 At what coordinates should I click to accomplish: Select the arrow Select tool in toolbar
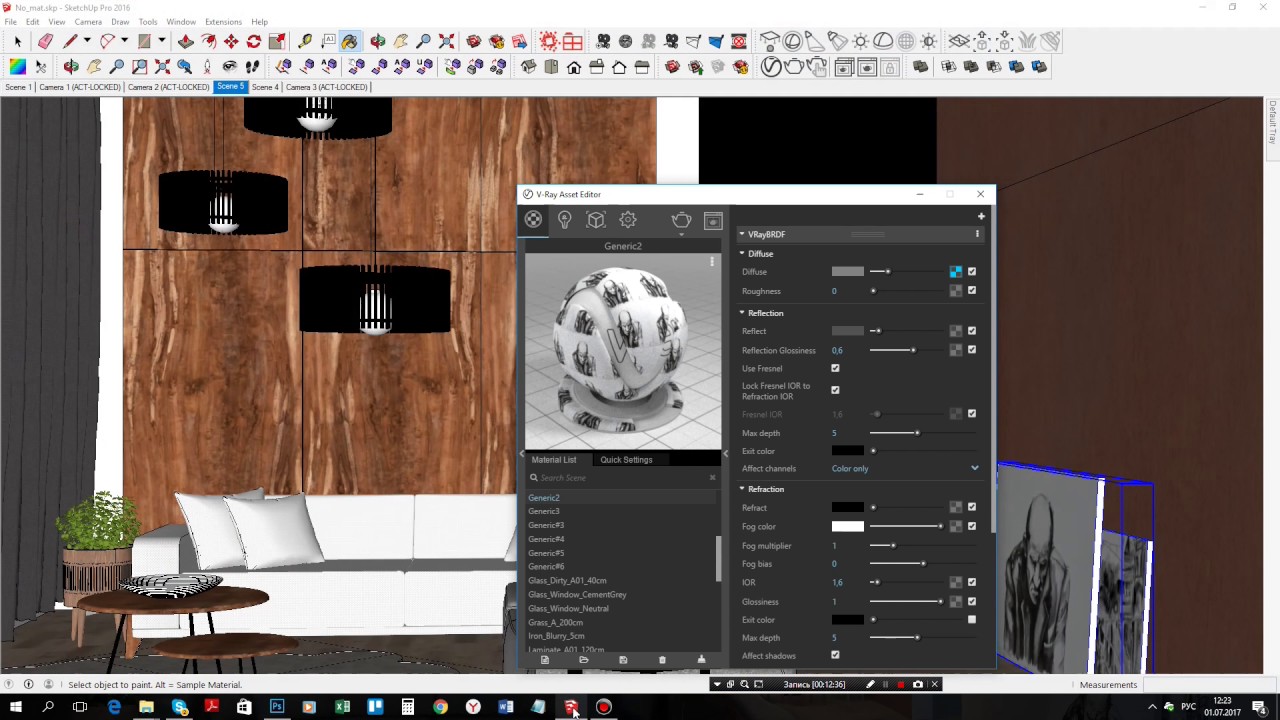point(17,41)
